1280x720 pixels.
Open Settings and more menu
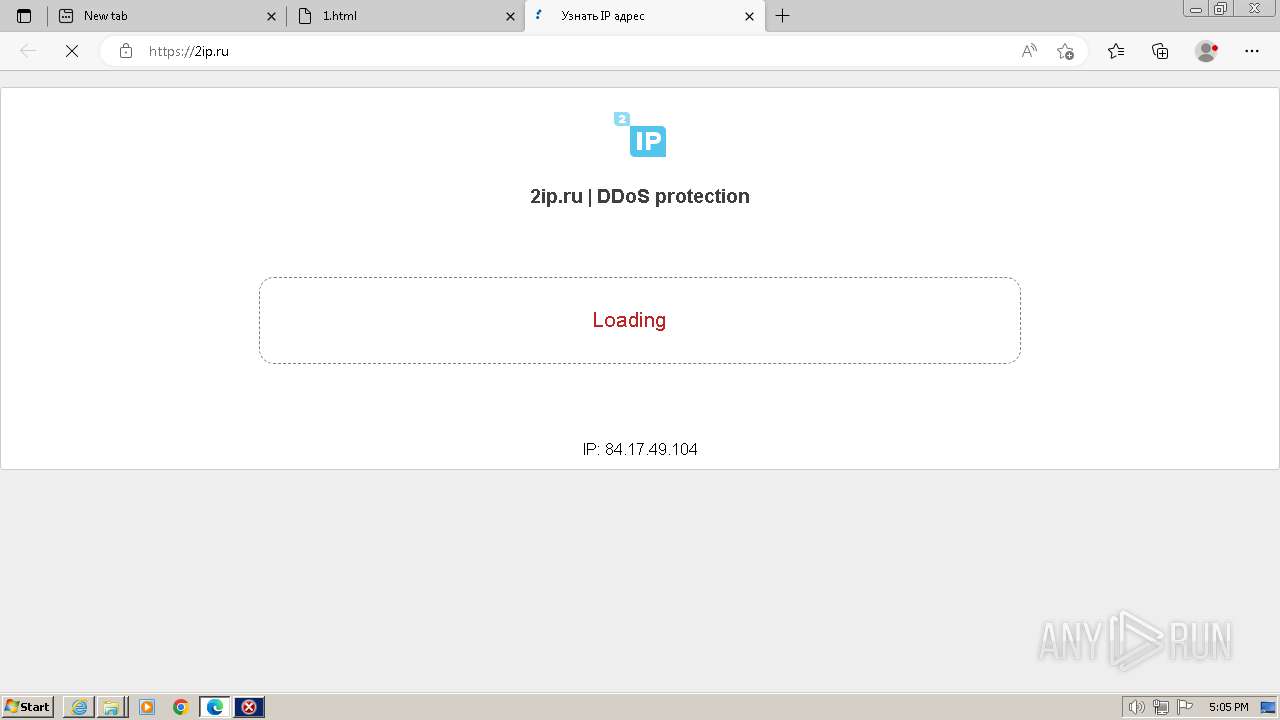coord(1252,51)
